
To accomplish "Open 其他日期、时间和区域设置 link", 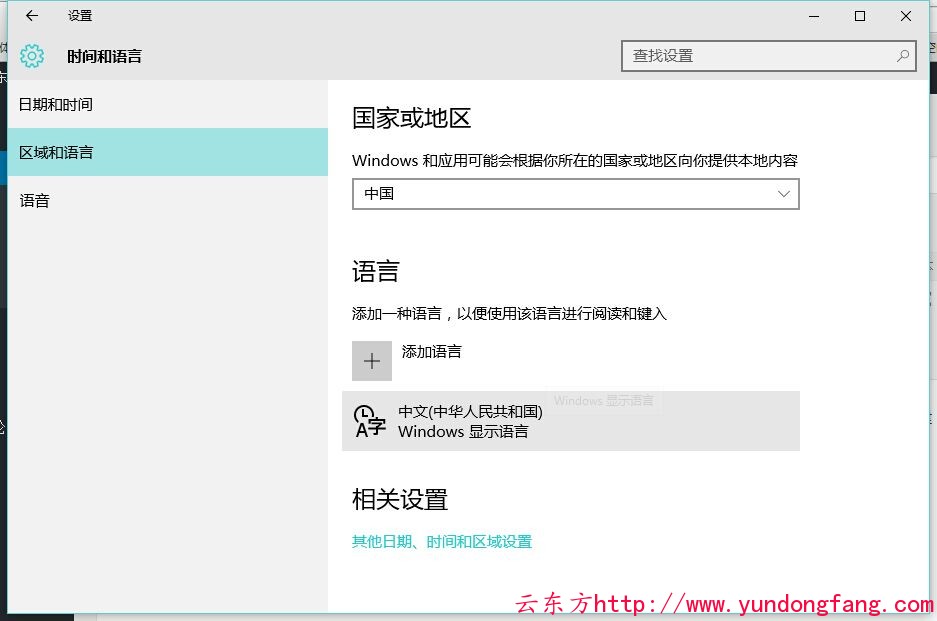I will click(x=442, y=542).
